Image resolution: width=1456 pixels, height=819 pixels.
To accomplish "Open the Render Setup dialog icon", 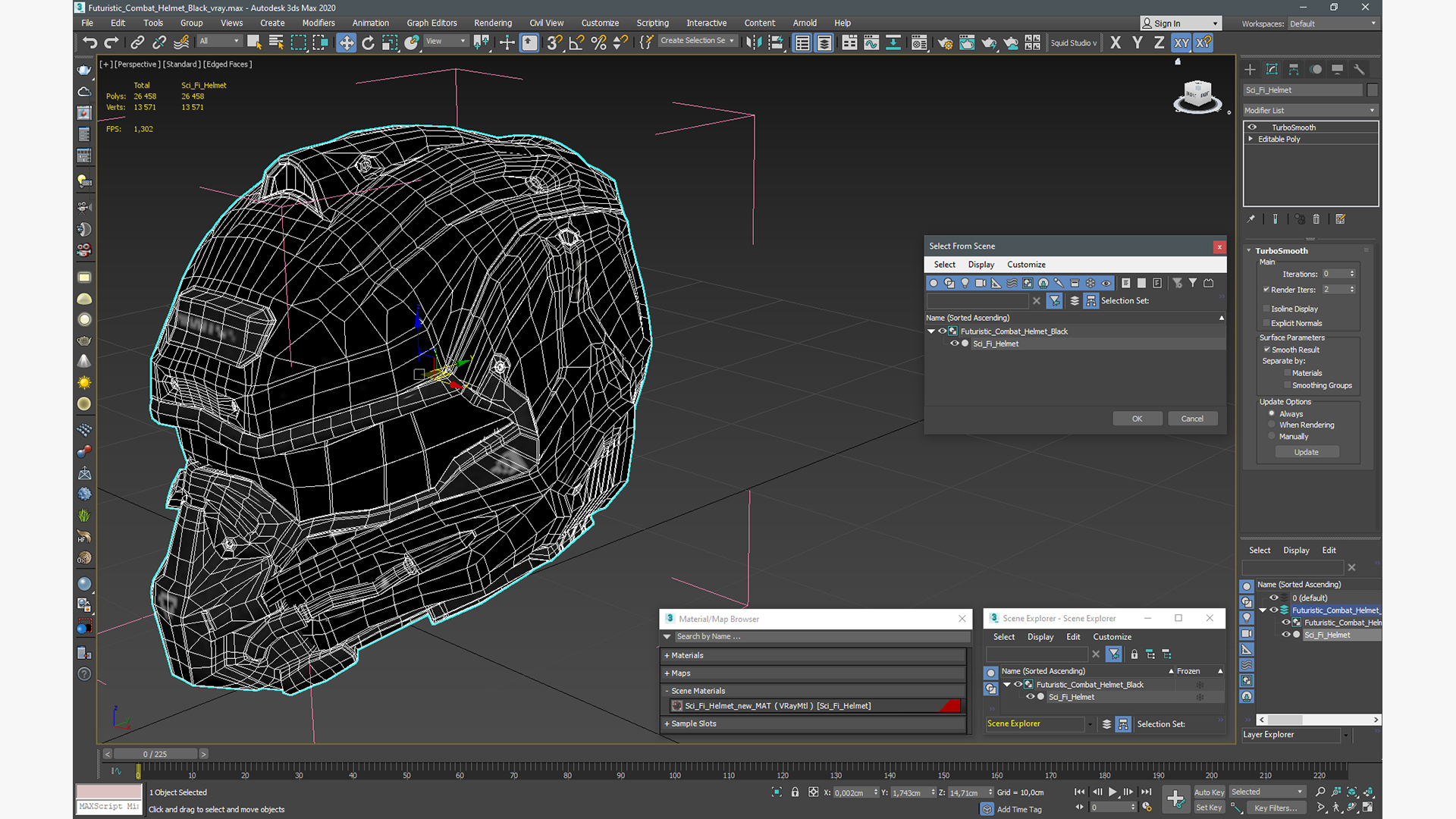I will [945, 42].
